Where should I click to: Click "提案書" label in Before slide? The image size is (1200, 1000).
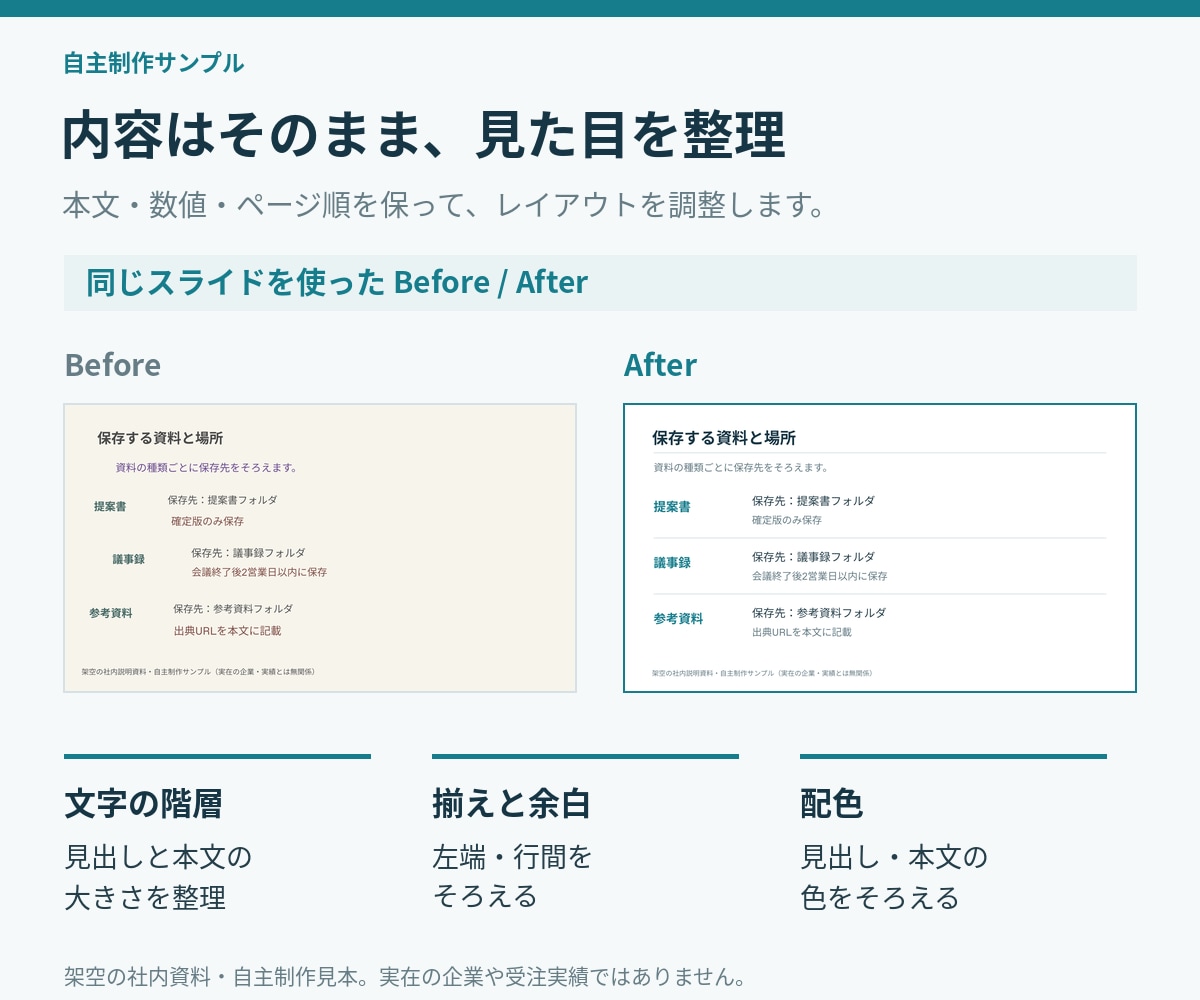[110, 507]
